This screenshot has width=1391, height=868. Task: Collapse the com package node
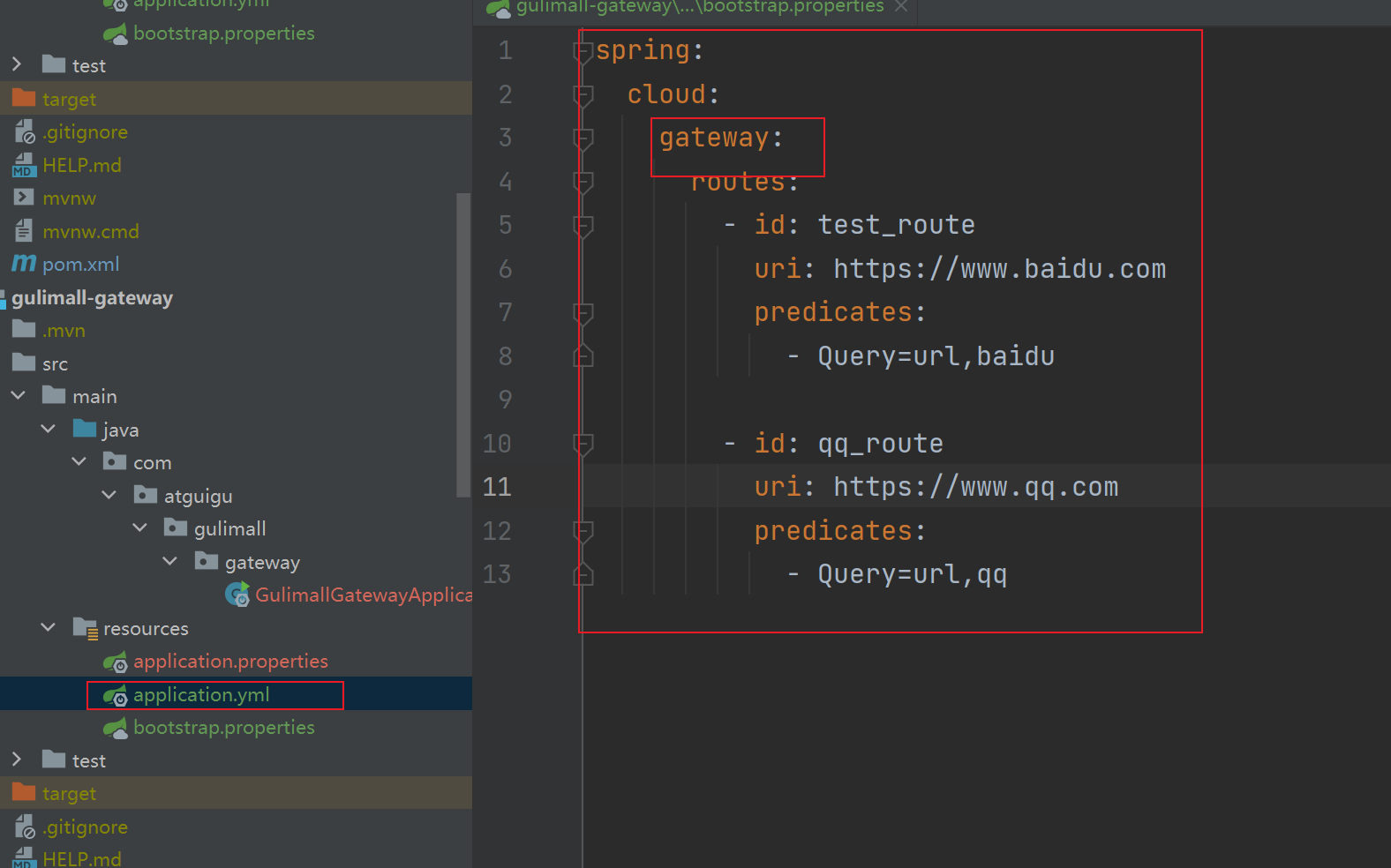(79, 461)
